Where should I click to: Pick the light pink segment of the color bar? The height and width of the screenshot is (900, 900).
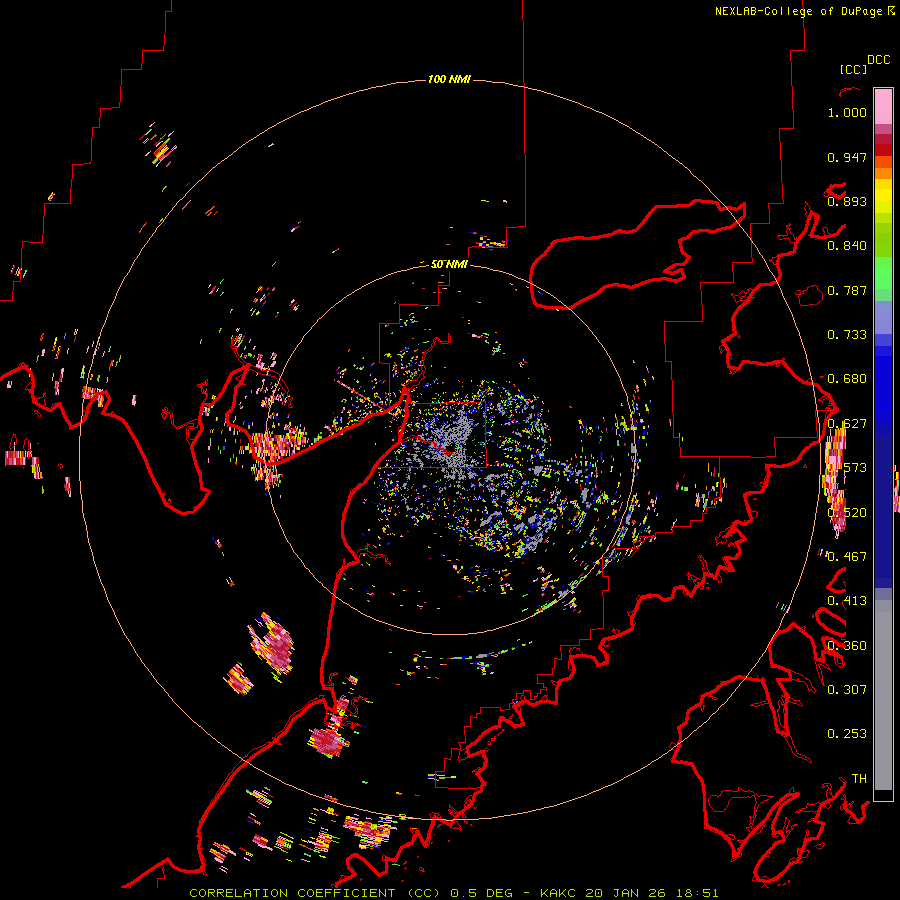[883, 106]
